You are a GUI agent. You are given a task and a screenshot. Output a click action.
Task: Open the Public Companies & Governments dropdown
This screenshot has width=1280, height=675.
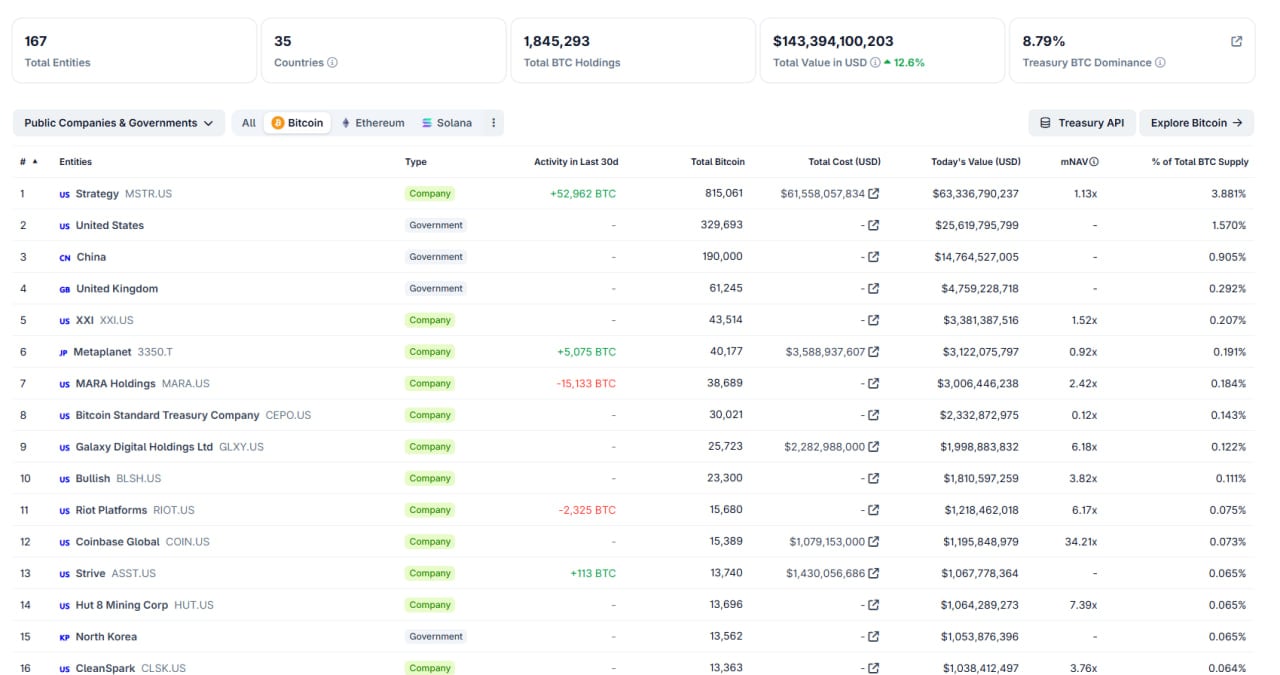120,122
